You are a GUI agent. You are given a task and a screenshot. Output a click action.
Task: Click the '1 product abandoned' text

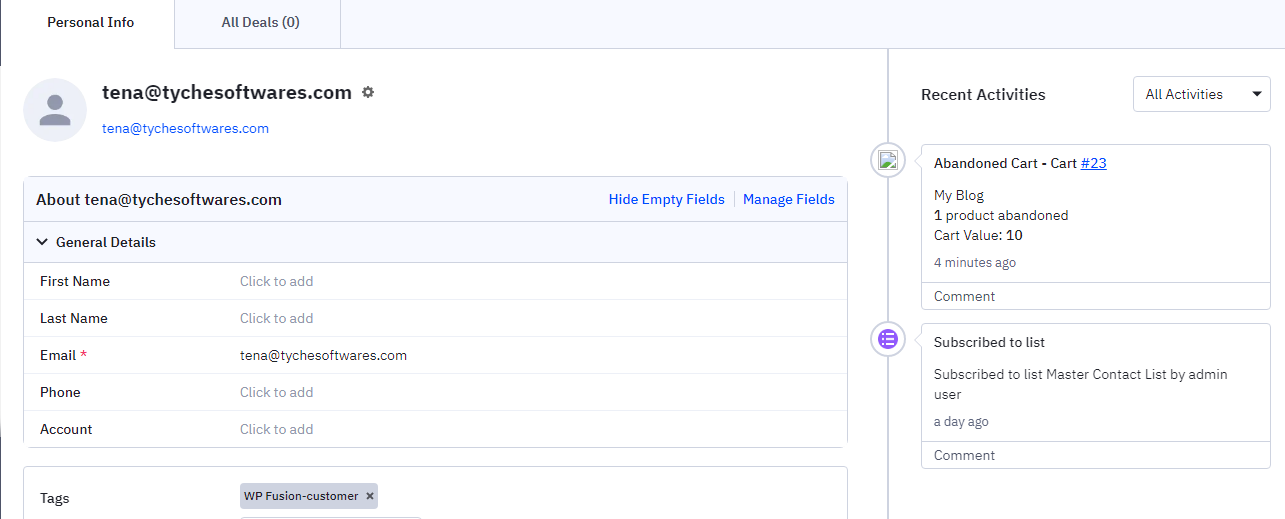1001,215
